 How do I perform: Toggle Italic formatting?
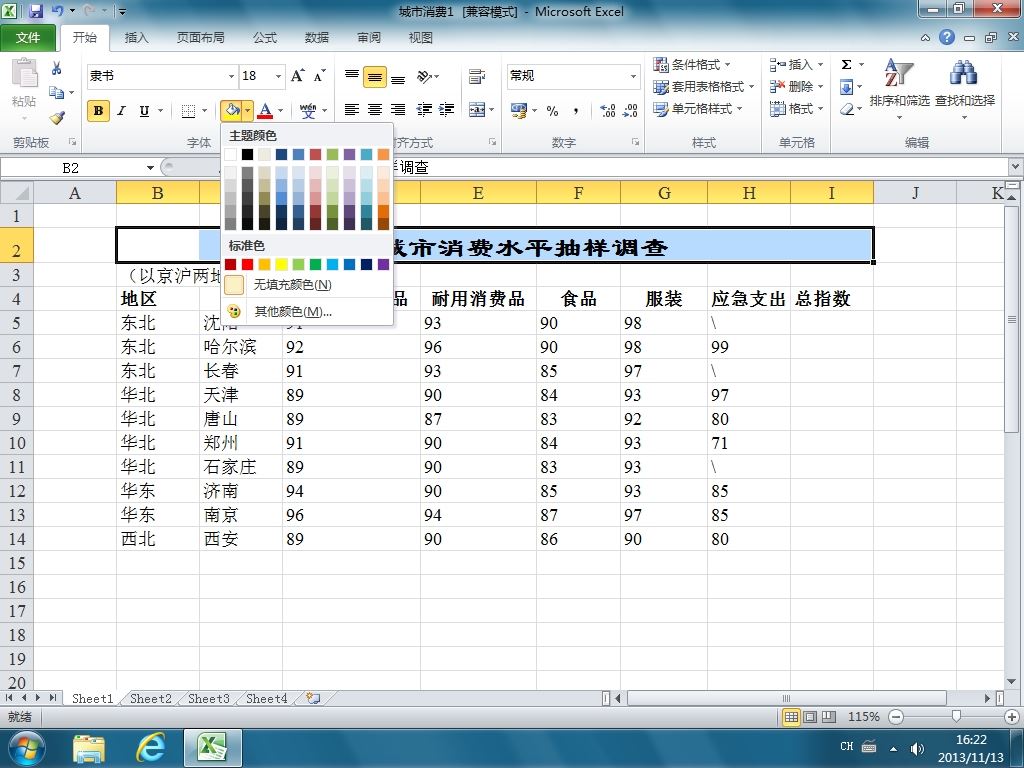click(x=121, y=110)
